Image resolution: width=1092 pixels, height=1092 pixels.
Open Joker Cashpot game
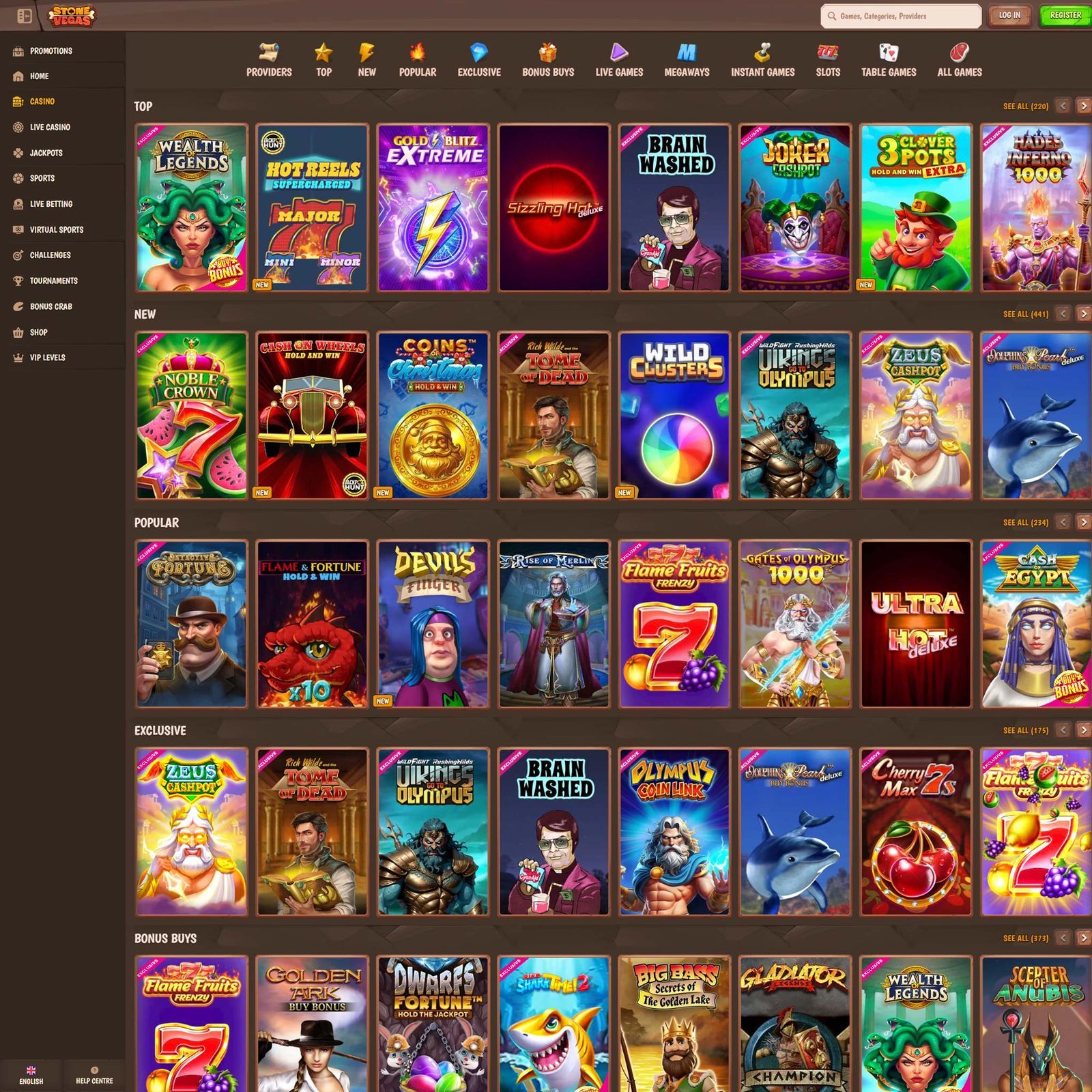click(x=795, y=208)
